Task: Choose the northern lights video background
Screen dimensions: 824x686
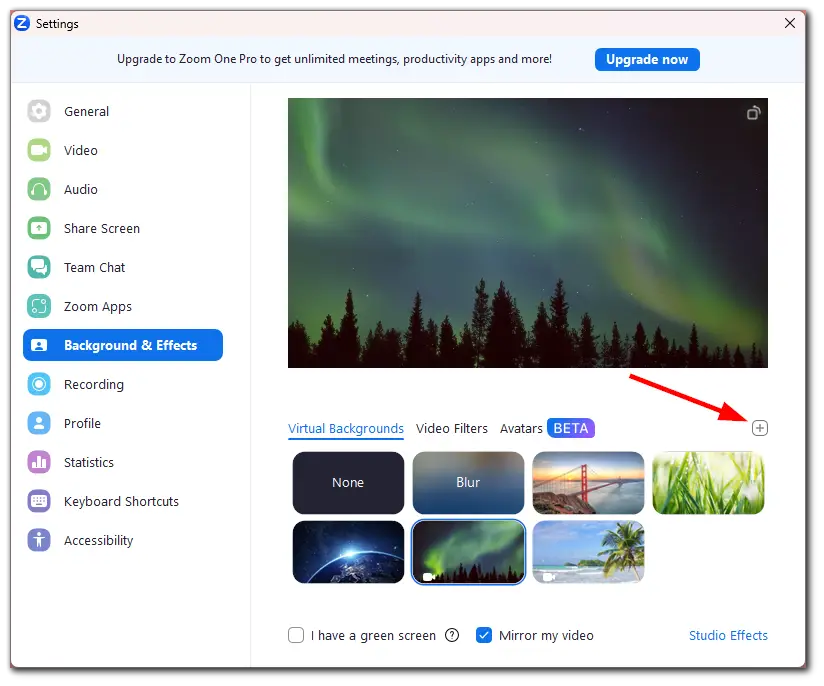Action: point(468,552)
